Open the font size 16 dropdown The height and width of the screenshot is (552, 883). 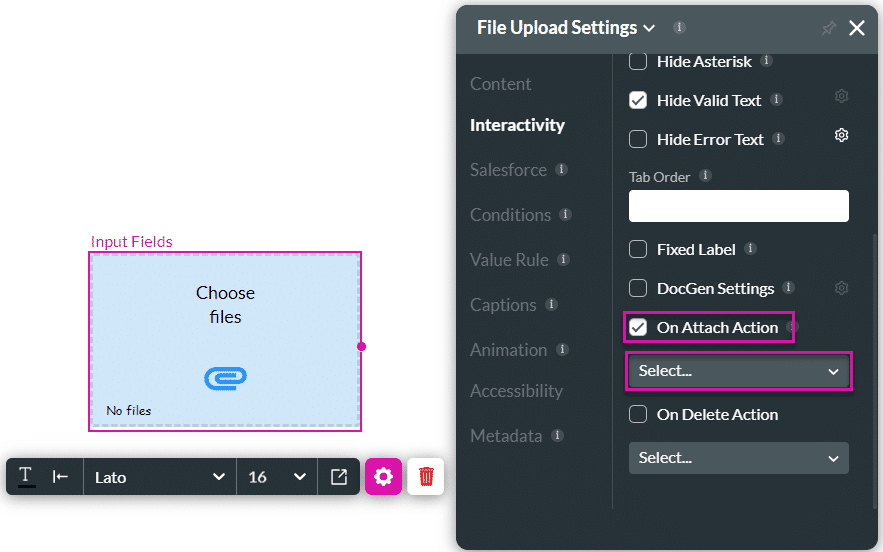pos(277,477)
